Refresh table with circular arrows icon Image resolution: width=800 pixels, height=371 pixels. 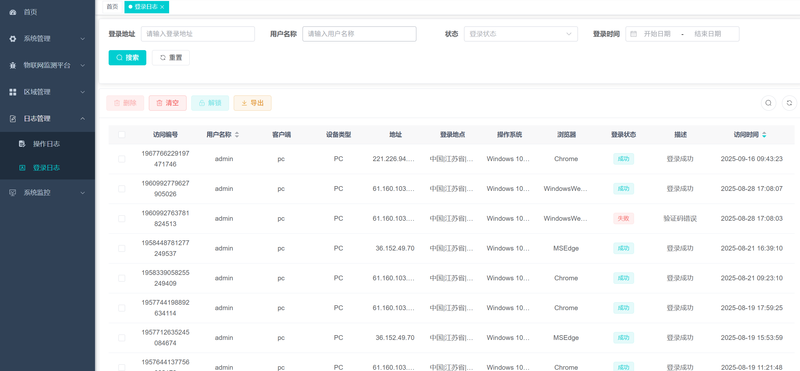point(789,103)
